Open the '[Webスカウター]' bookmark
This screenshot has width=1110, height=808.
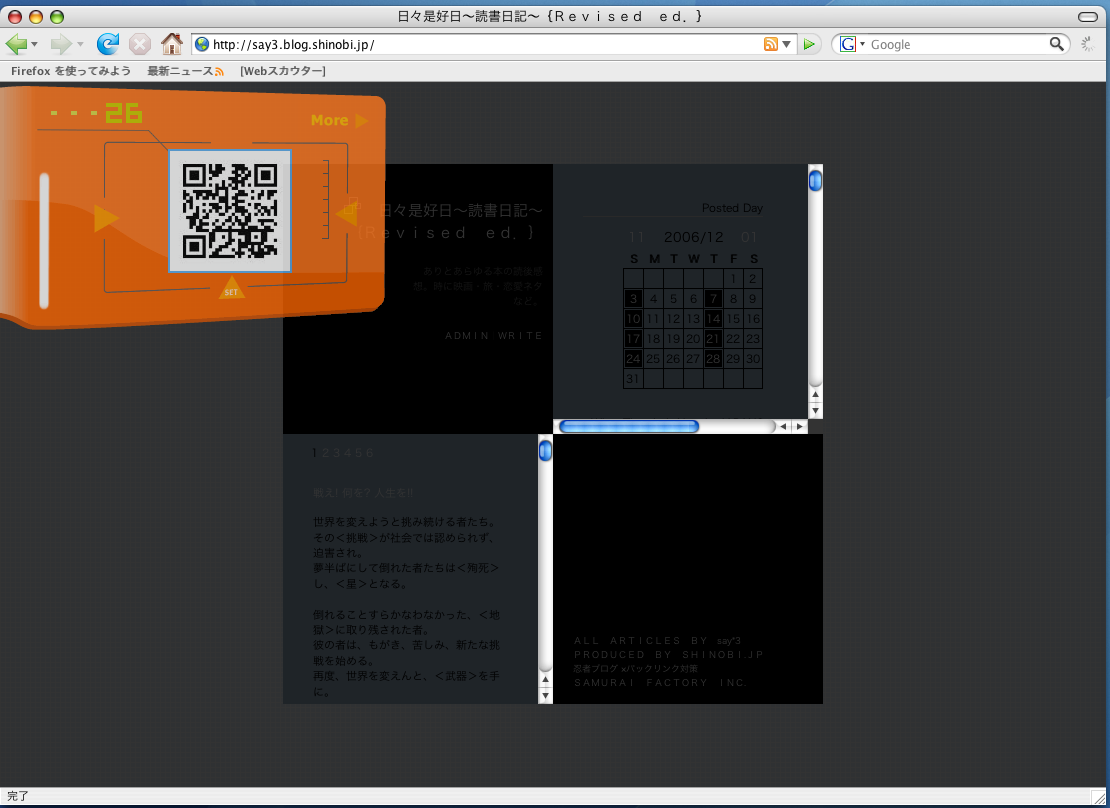[x=283, y=71]
